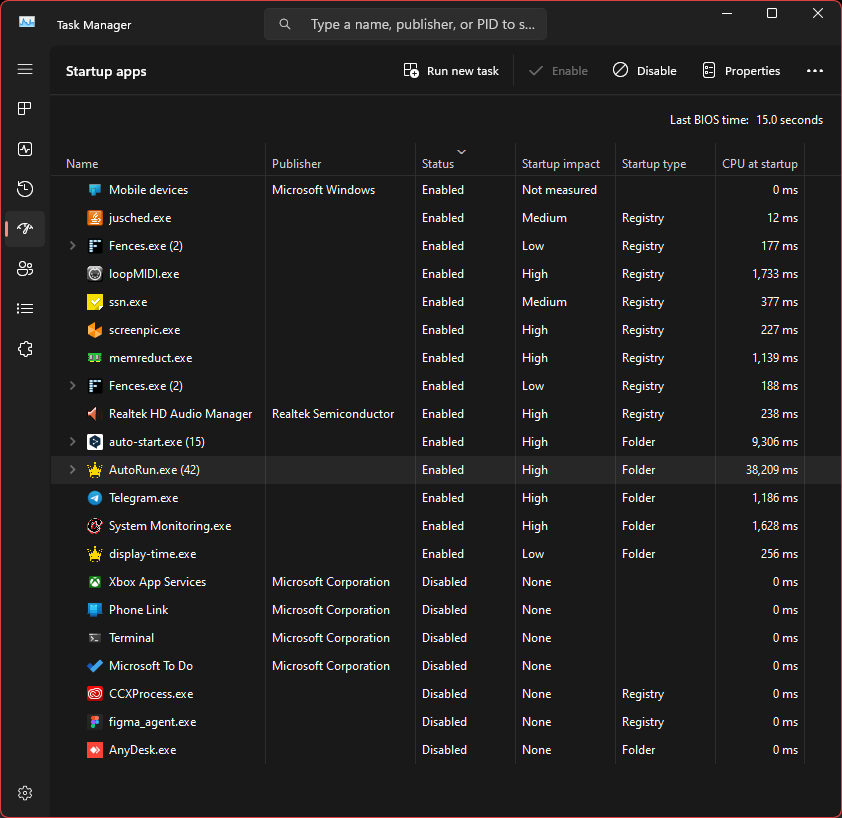Screen dimensions: 842x818
Task: Click the CCXProcess.exe Creative Cloud icon
Action: [x=95, y=694]
